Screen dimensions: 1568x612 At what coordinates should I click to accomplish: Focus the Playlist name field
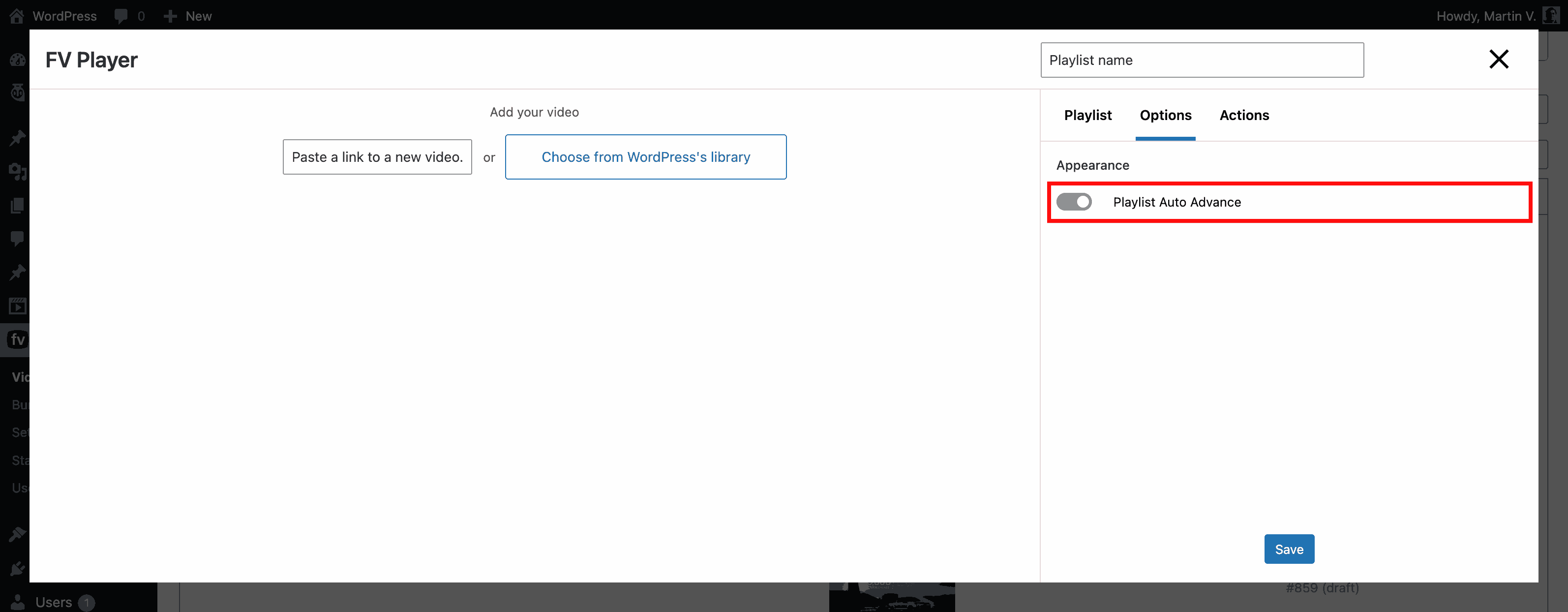(x=1202, y=61)
